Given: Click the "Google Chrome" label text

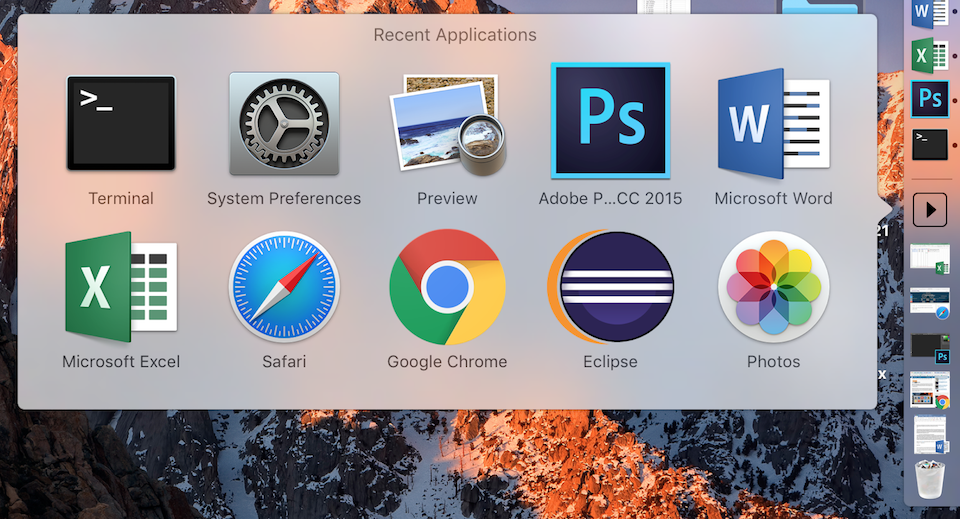Looking at the screenshot, I should point(448,362).
